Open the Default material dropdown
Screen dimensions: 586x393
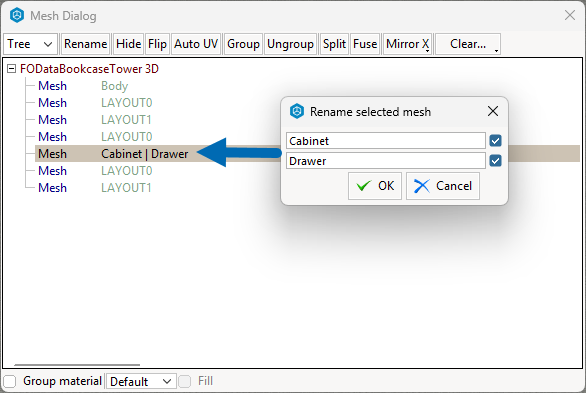141,381
